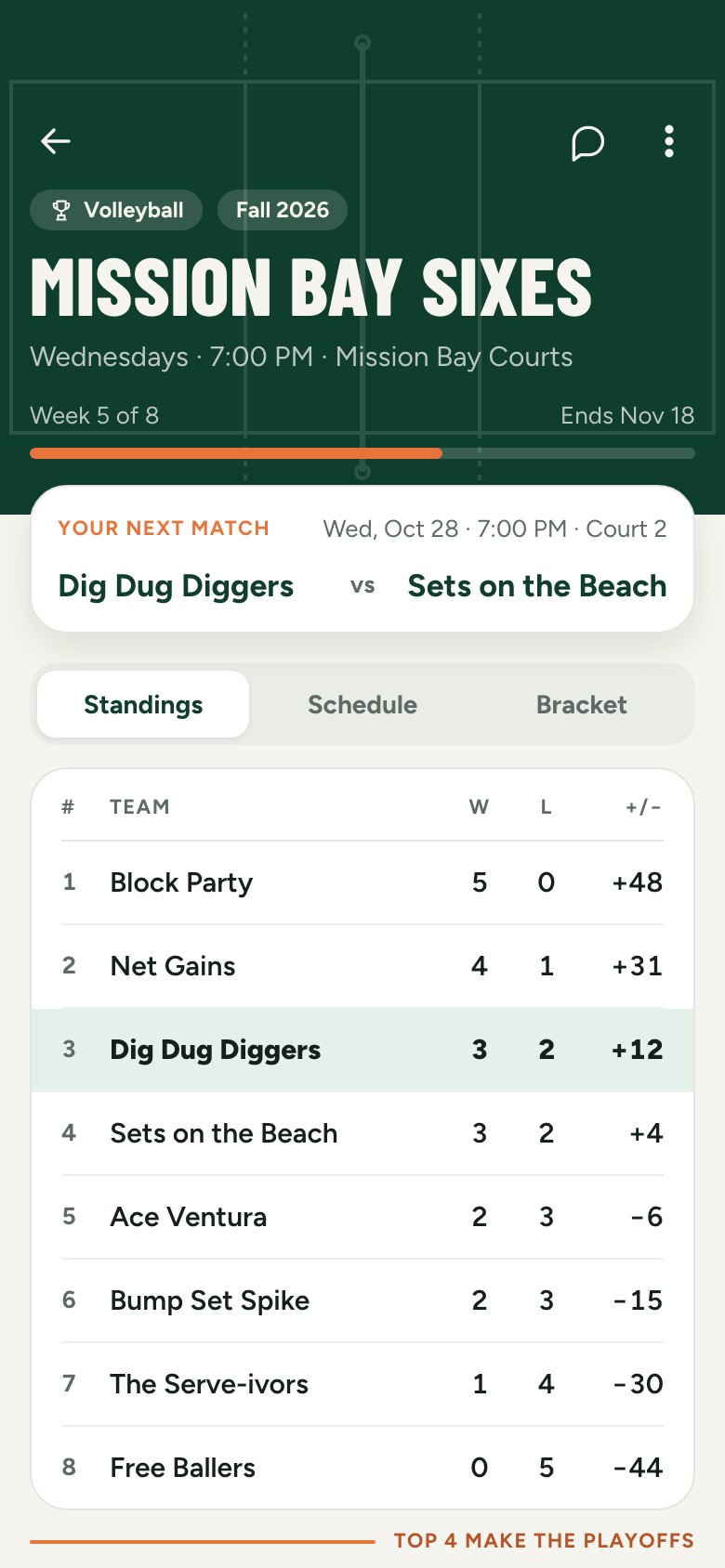
Task: Click the week progress bar
Action: click(x=362, y=453)
